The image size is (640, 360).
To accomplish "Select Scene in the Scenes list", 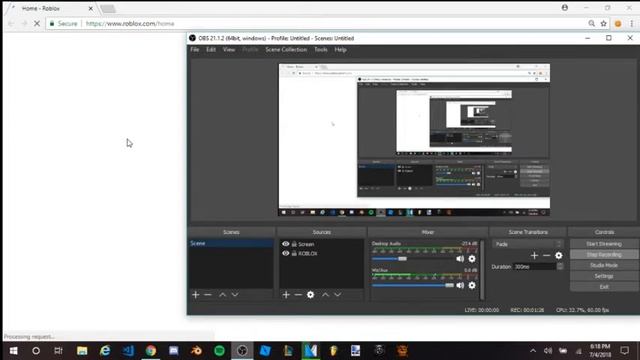I will point(231,243).
